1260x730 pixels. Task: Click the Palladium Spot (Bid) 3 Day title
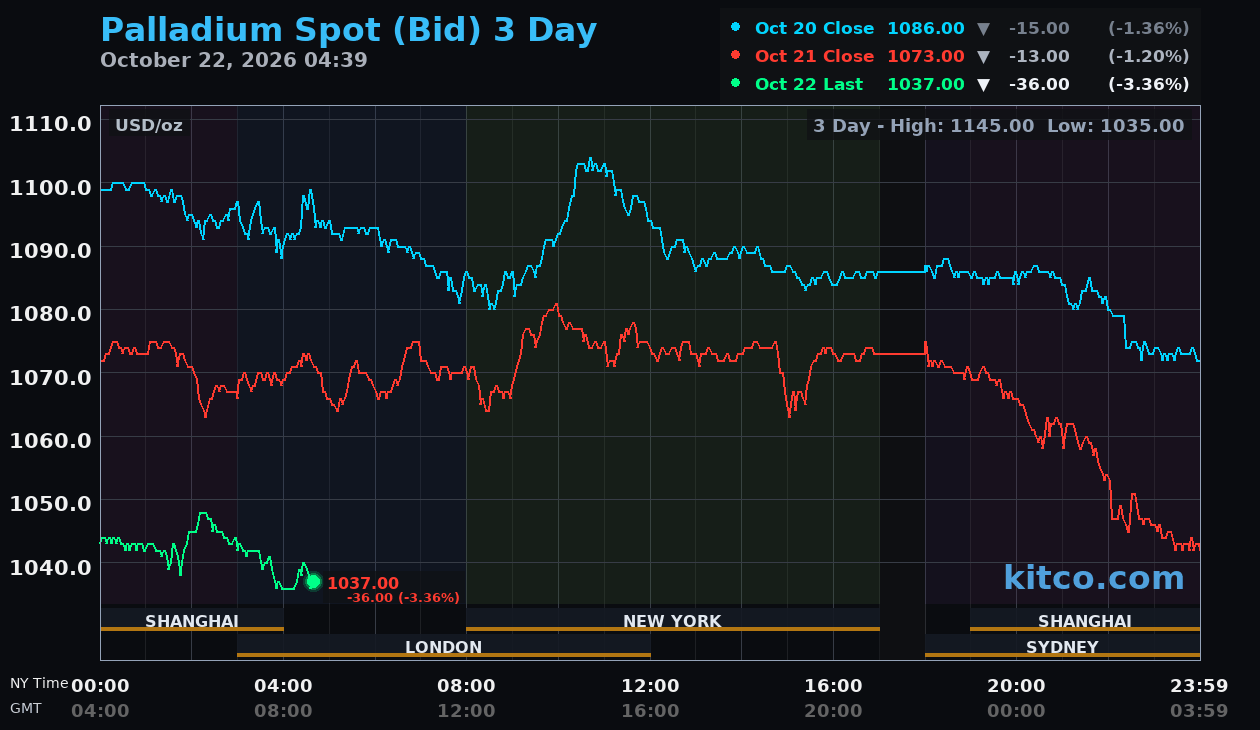coord(349,31)
